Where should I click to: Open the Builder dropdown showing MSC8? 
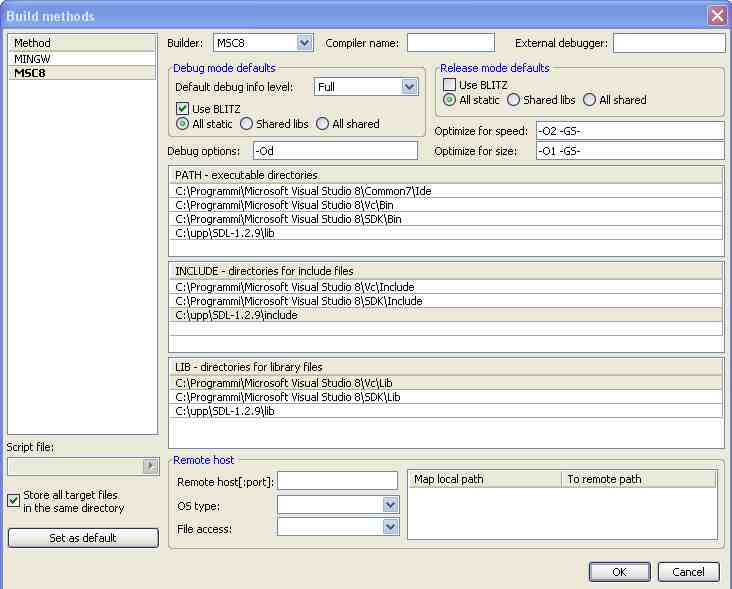pyautogui.click(x=305, y=43)
